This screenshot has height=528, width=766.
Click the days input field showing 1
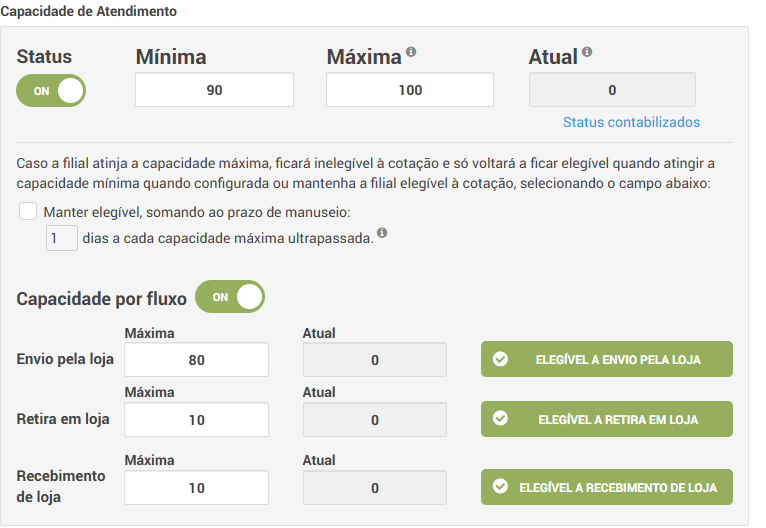pyautogui.click(x=61, y=239)
